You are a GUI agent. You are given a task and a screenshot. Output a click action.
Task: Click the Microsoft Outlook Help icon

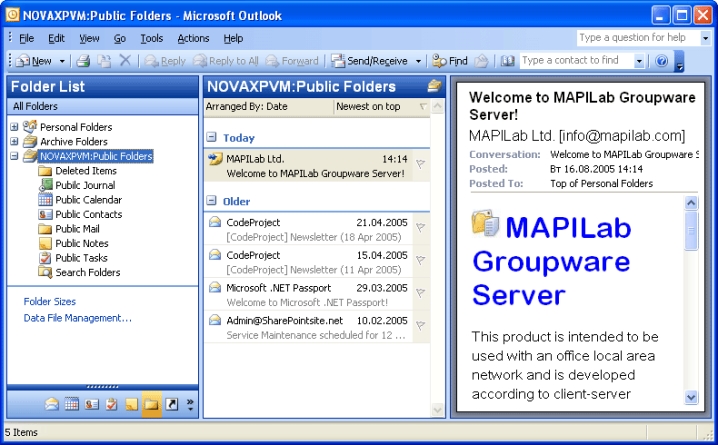click(661, 61)
